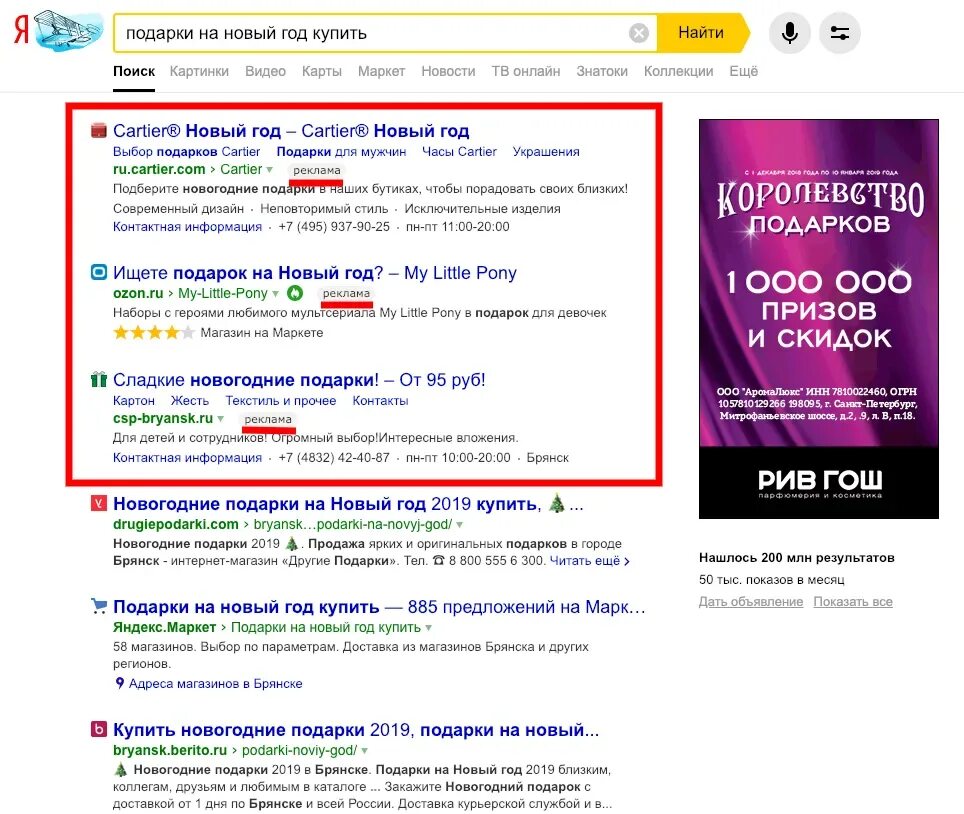Select the Поиск tab

point(134,71)
